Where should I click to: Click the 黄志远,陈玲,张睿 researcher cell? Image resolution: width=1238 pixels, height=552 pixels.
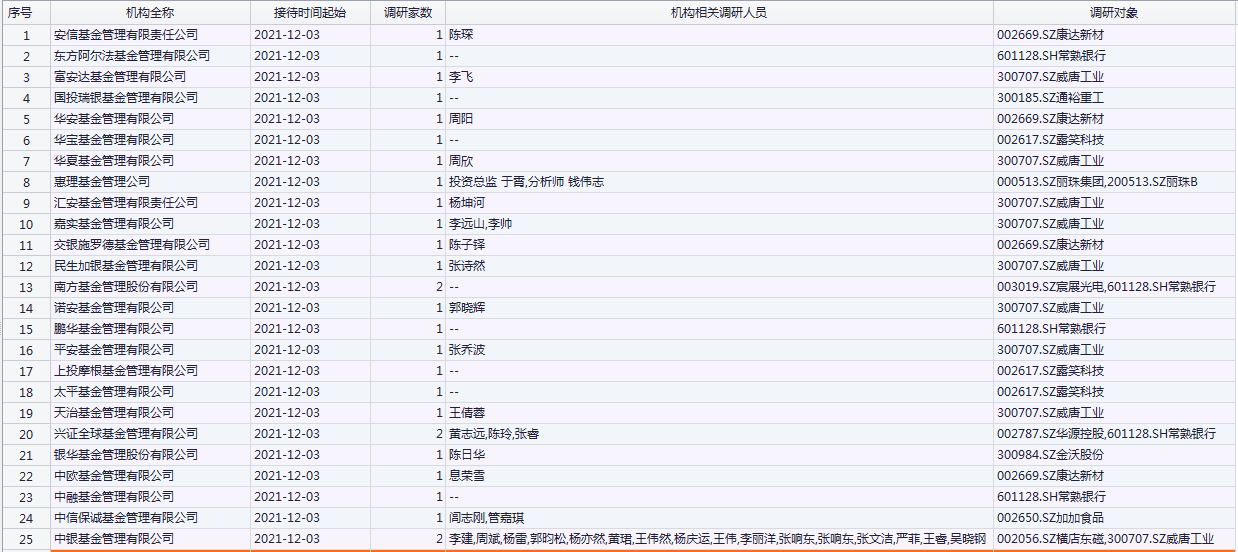pyautogui.click(x=495, y=434)
